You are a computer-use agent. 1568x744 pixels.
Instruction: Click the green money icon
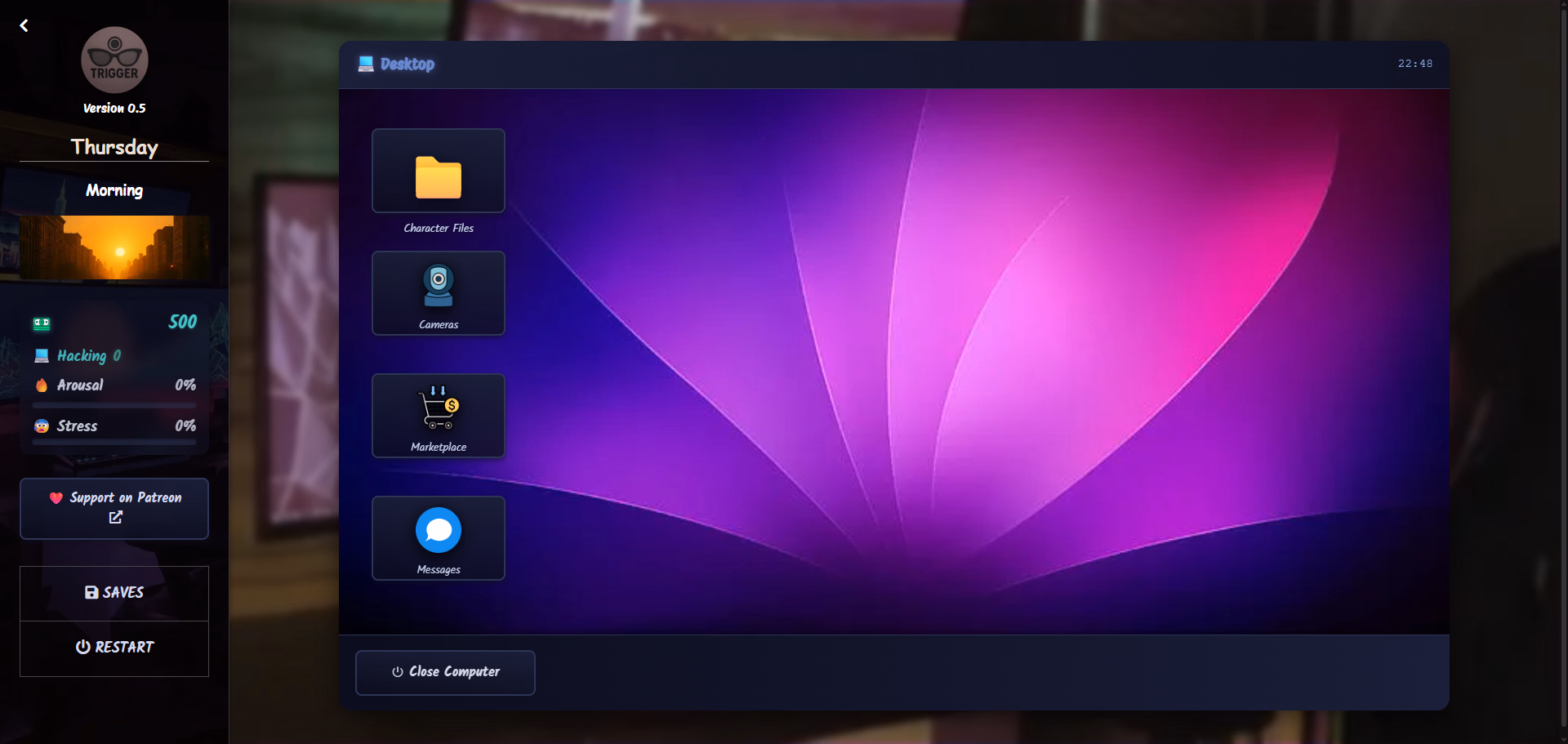tap(42, 323)
